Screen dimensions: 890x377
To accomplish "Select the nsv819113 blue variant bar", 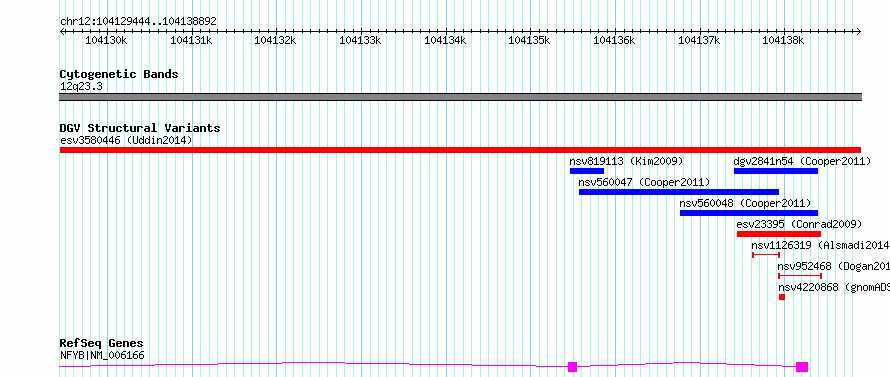I will 587,171.
